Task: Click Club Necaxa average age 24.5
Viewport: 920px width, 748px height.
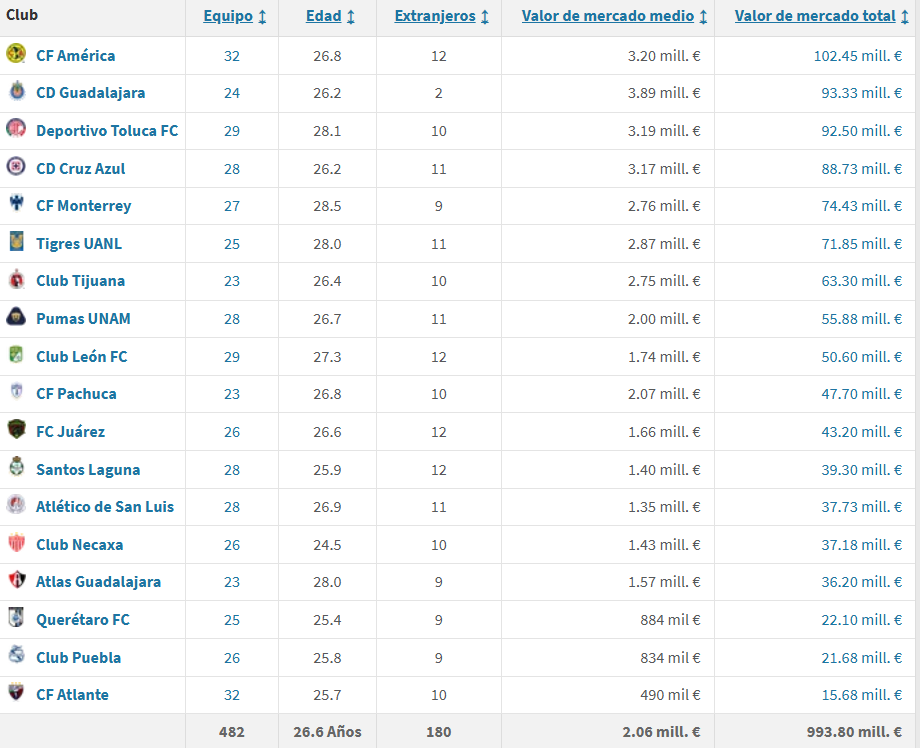Action: (x=327, y=545)
